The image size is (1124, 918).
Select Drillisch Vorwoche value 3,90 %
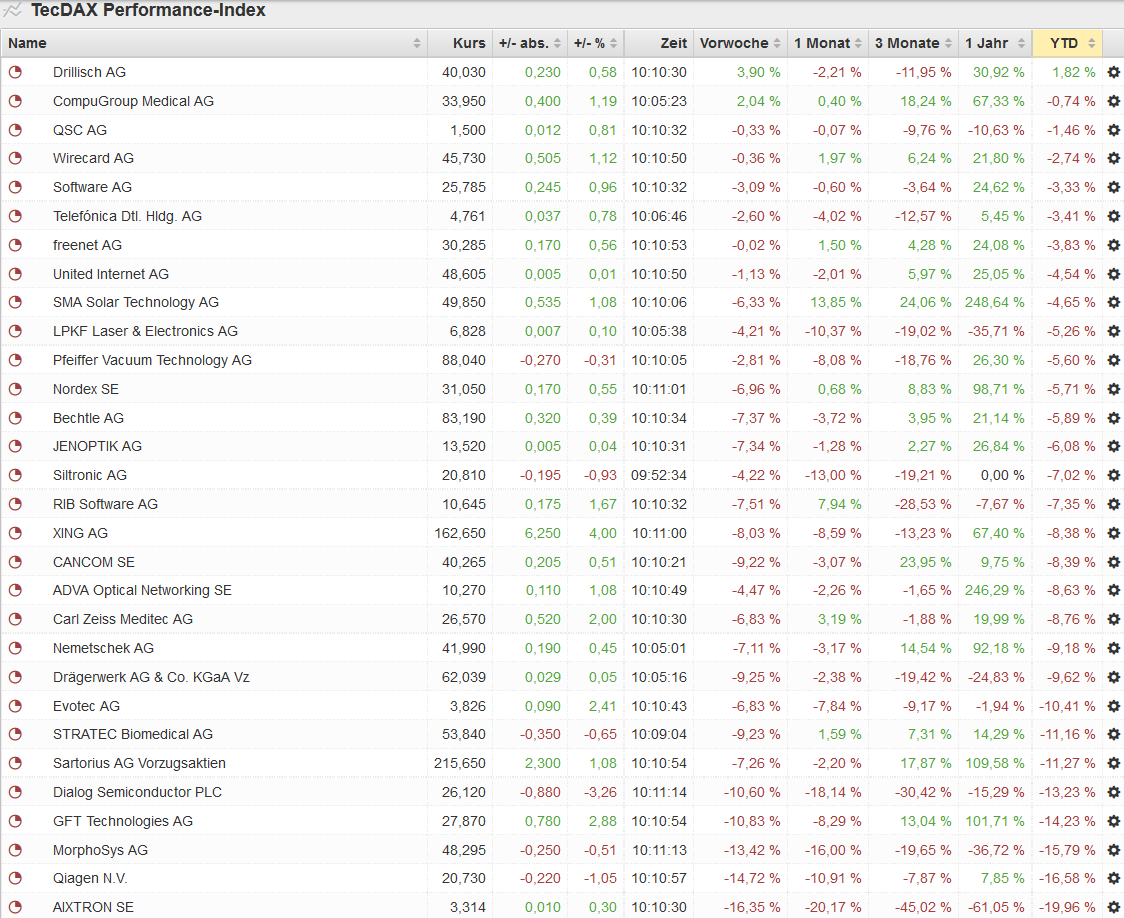click(x=758, y=72)
